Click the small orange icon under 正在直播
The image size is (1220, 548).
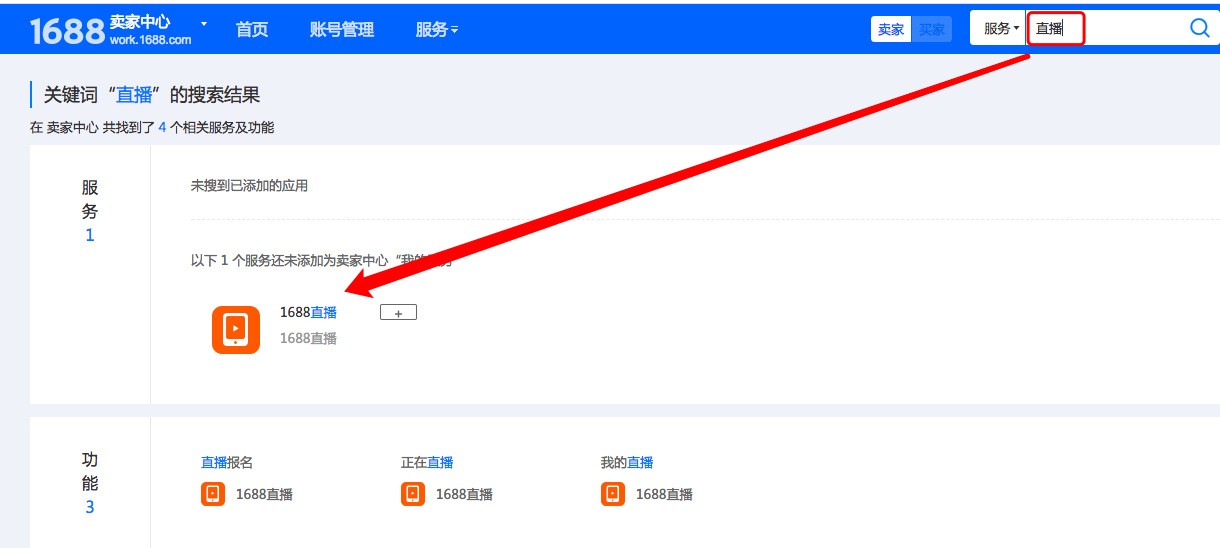point(412,494)
